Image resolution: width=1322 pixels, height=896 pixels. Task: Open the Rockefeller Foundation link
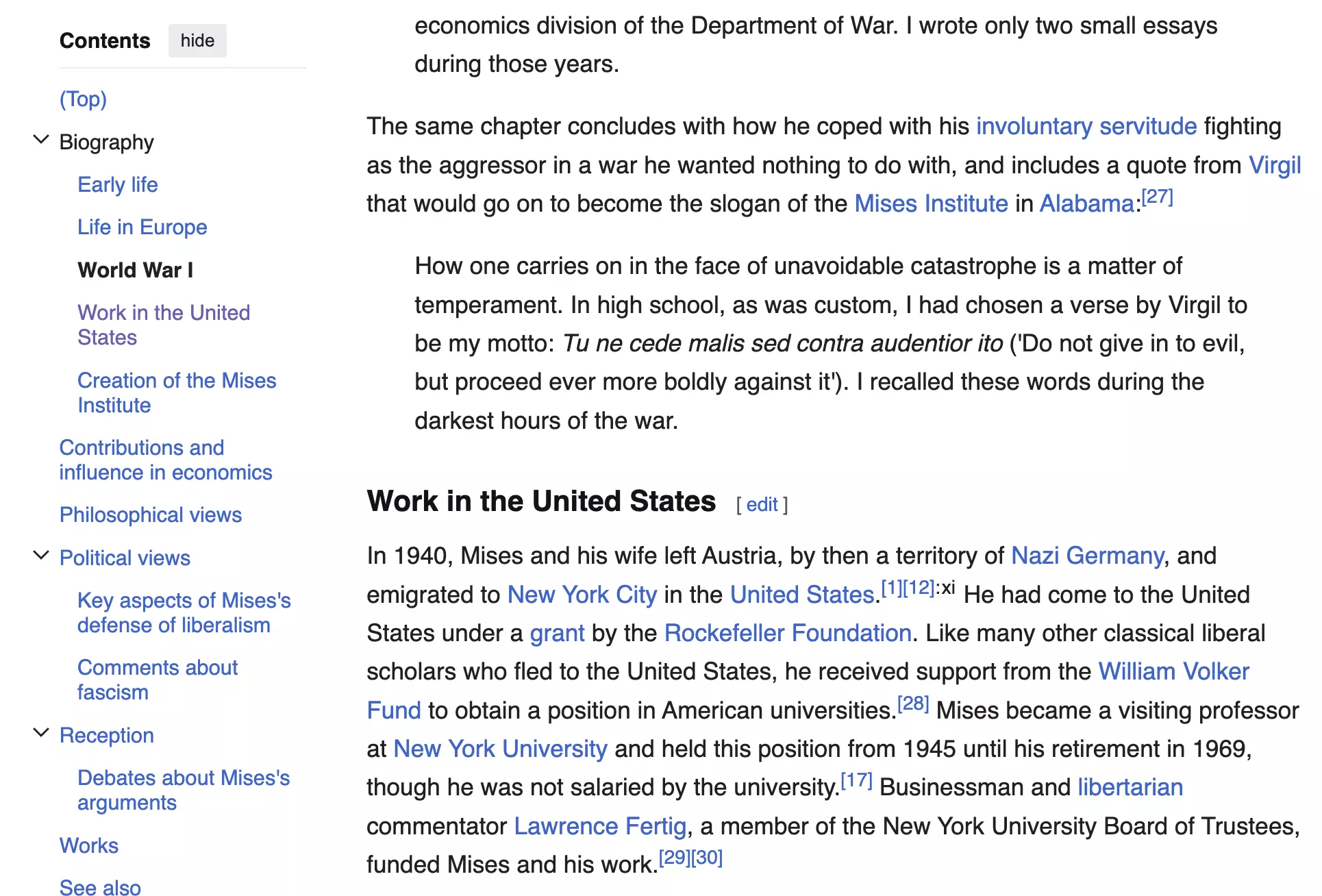788,634
